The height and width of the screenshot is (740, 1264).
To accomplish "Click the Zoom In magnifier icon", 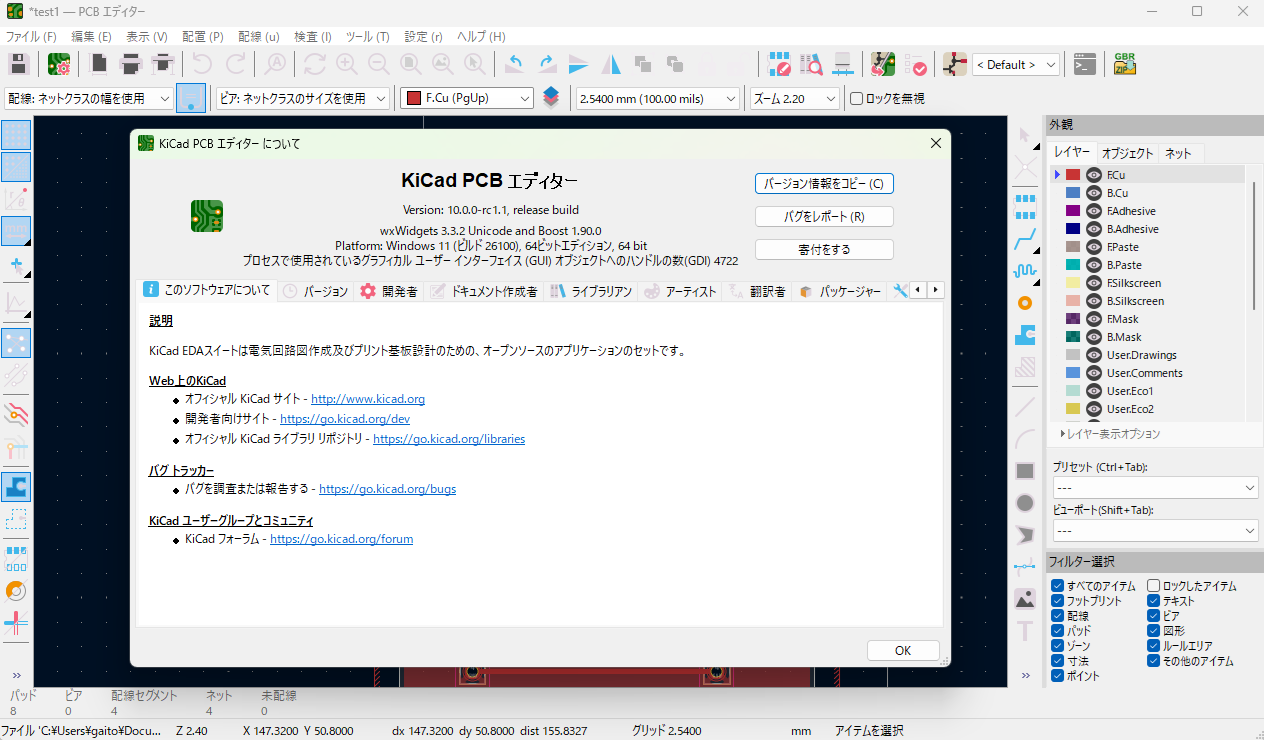I will pyautogui.click(x=346, y=64).
